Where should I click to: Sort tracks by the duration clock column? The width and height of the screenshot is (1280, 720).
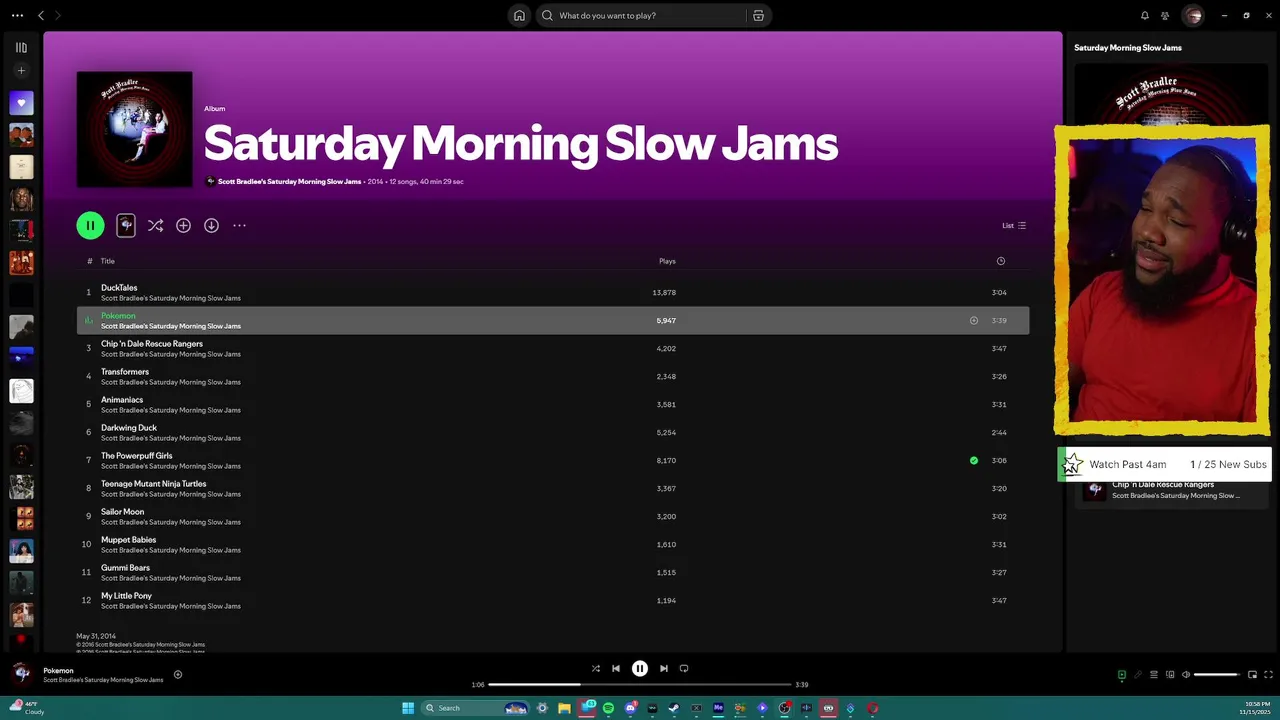click(x=1000, y=261)
